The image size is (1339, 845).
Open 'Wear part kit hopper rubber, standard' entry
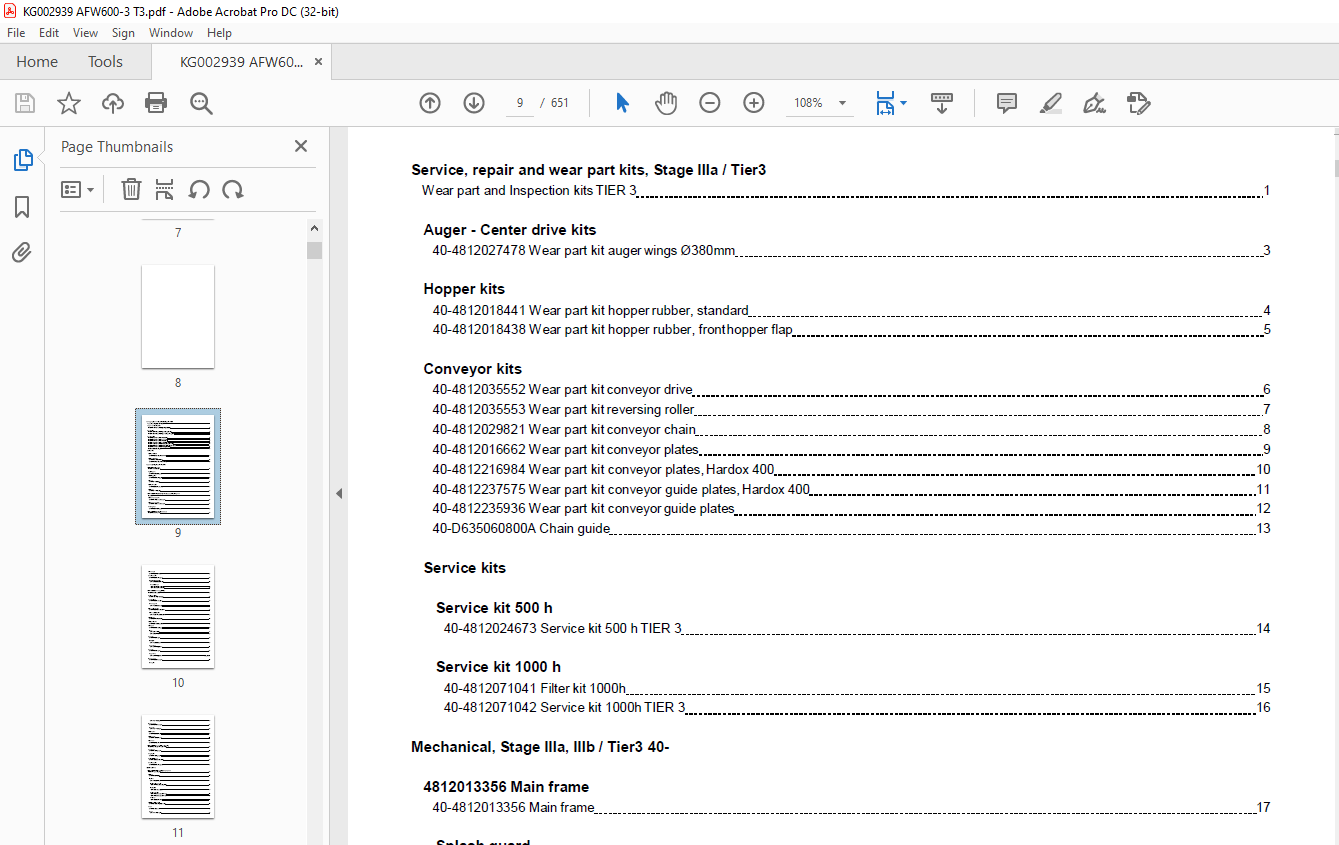coord(851,310)
